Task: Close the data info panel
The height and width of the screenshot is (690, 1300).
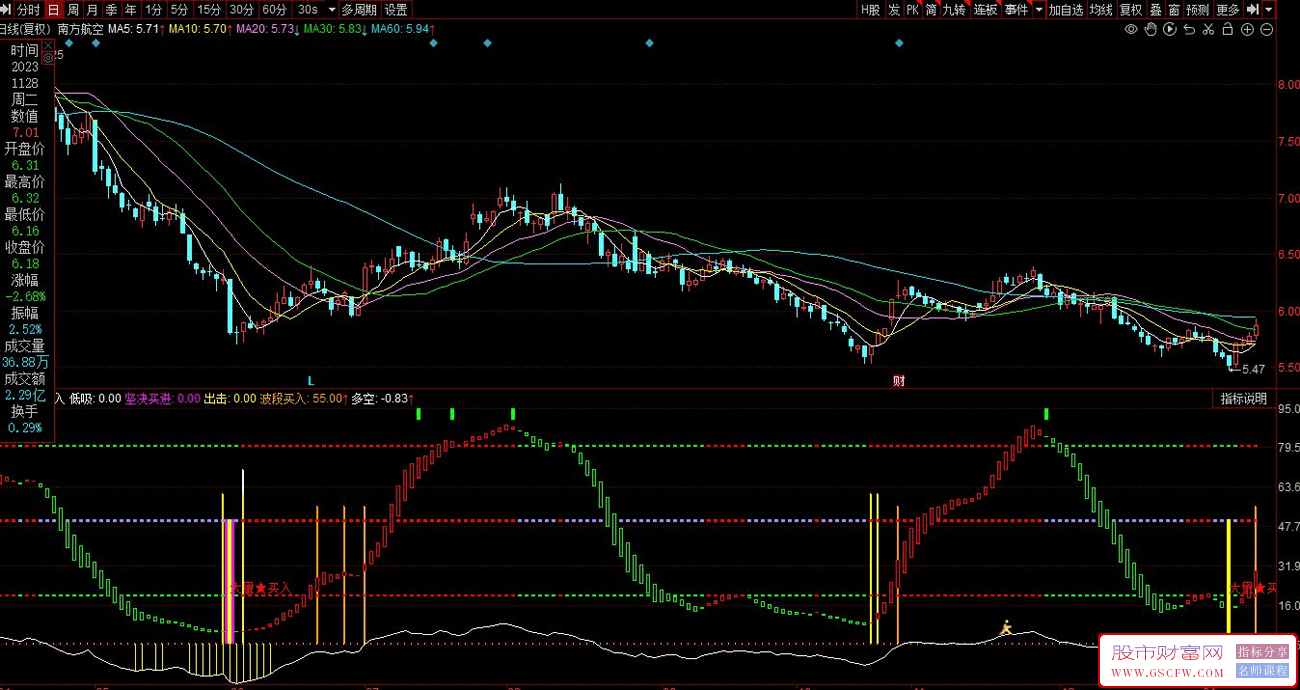Action: coord(47,45)
